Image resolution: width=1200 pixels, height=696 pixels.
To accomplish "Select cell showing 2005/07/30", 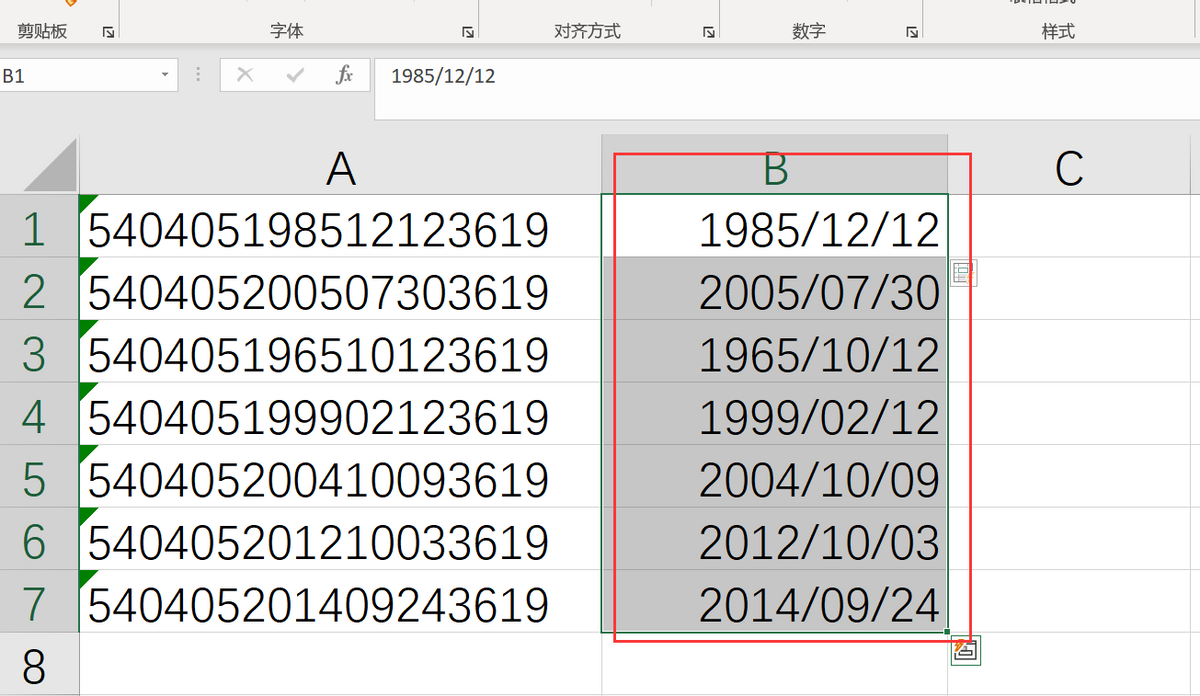I will pyautogui.click(x=775, y=289).
